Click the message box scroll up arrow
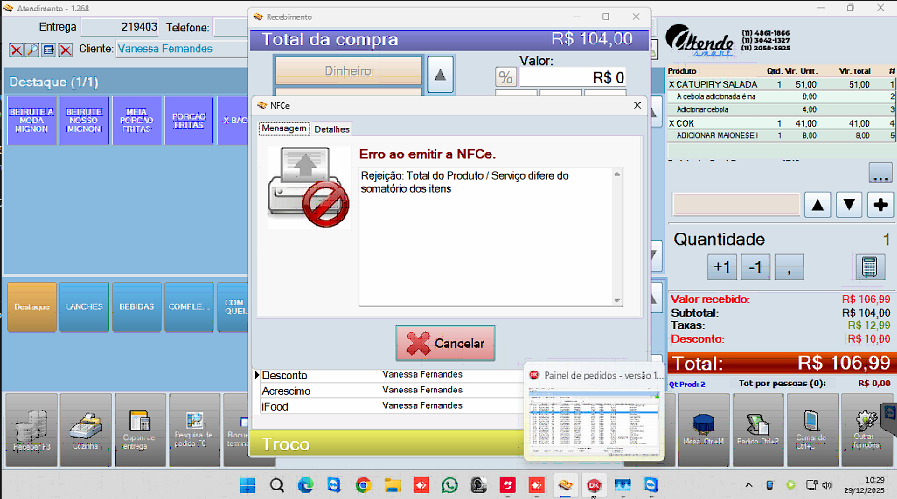The height and width of the screenshot is (499, 897). pyautogui.click(x=617, y=174)
